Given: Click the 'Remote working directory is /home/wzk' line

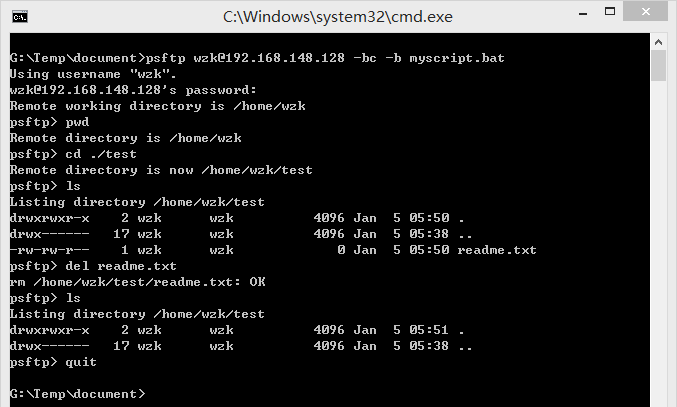Looking at the screenshot, I should coord(158,106).
